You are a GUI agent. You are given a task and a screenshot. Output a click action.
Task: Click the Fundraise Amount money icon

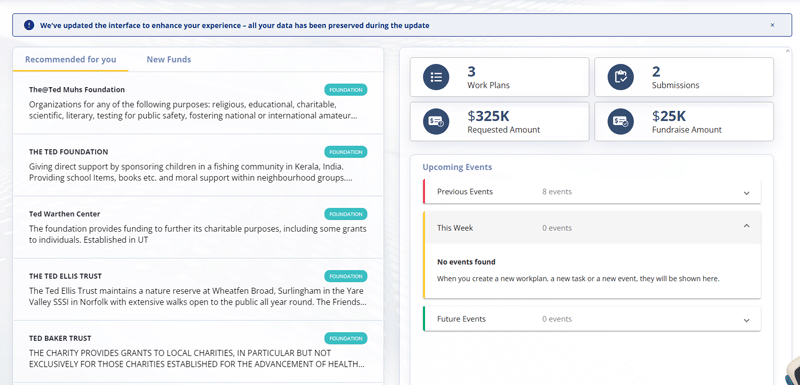click(x=620, y=122)
